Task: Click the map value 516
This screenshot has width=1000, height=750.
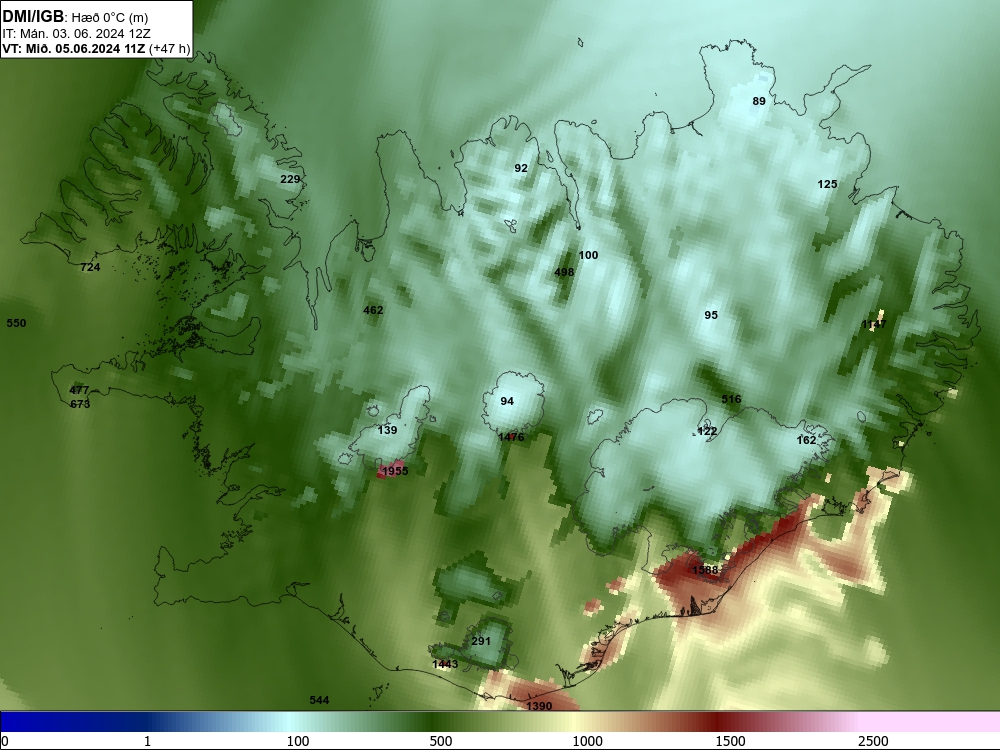Action: click(x=732, y=399)
